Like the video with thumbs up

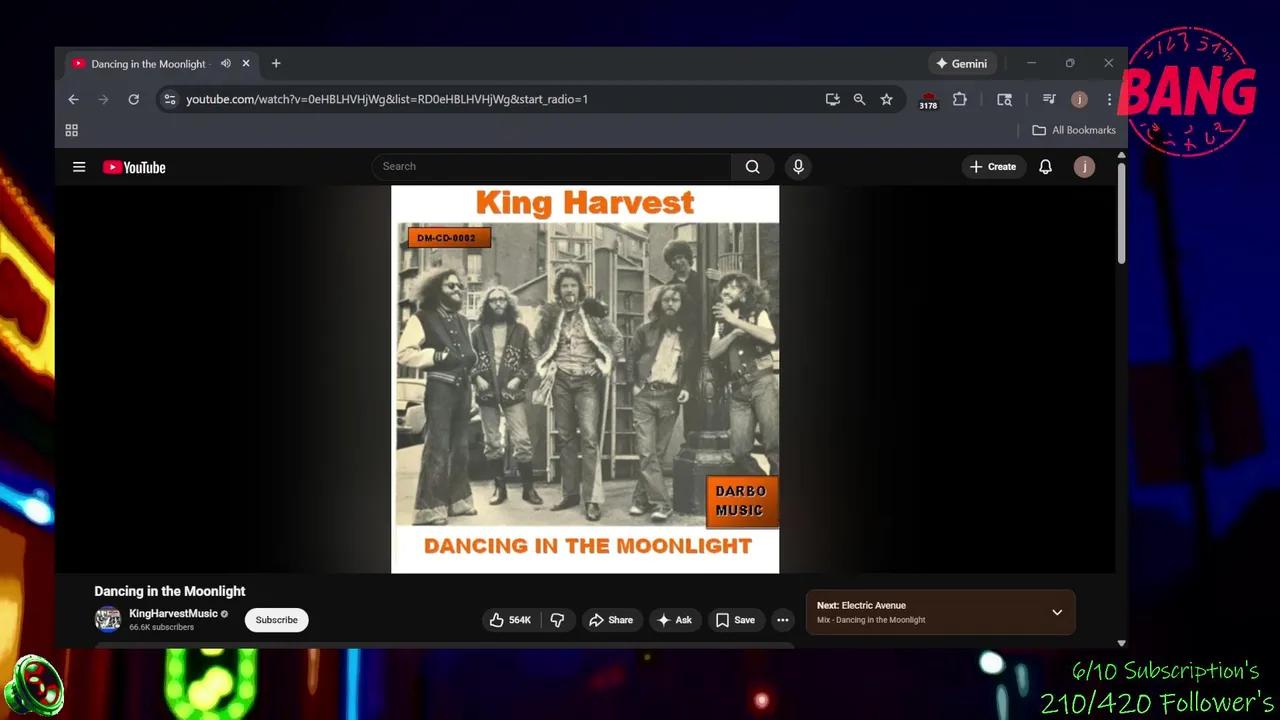coord(510,620)
